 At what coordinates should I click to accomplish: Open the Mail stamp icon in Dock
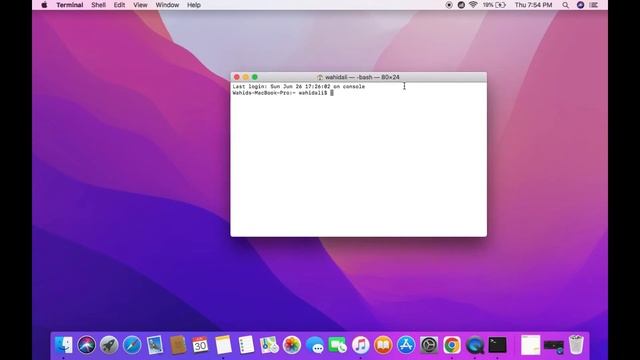coord(155,345)
